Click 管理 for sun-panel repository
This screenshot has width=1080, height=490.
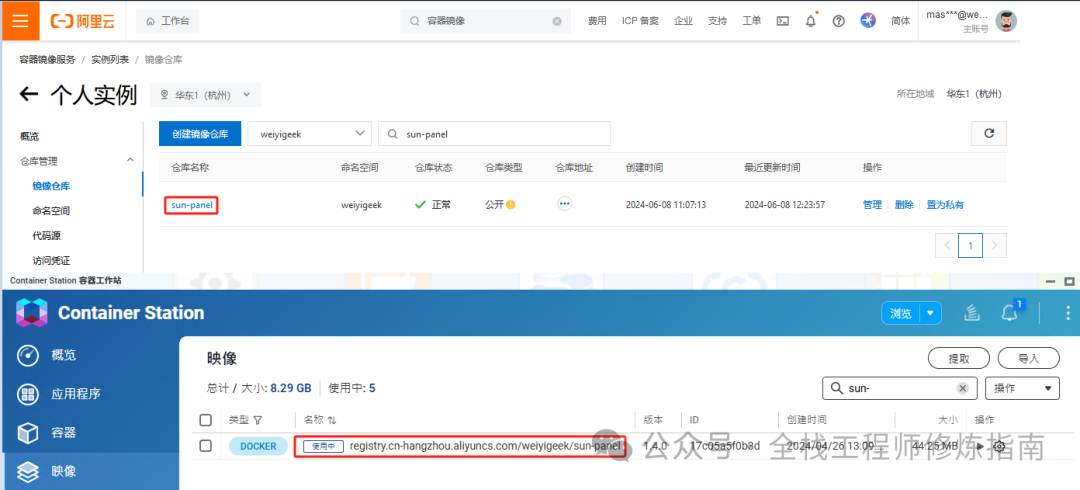pyautogui.click(x=872, y=205)
